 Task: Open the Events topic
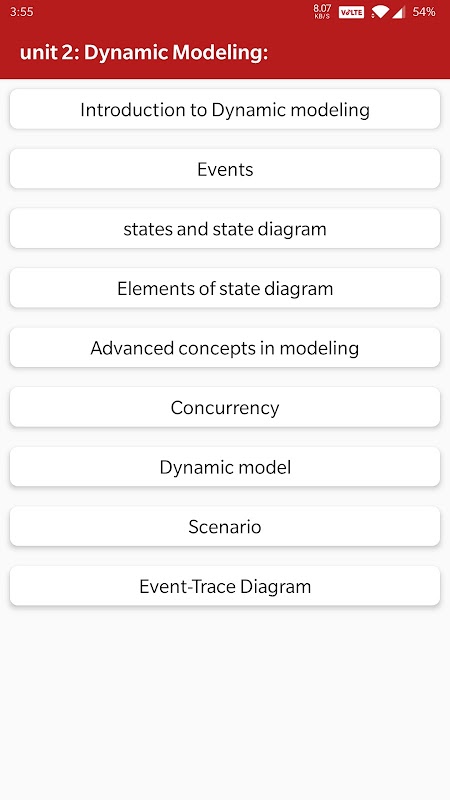[225, 169]
